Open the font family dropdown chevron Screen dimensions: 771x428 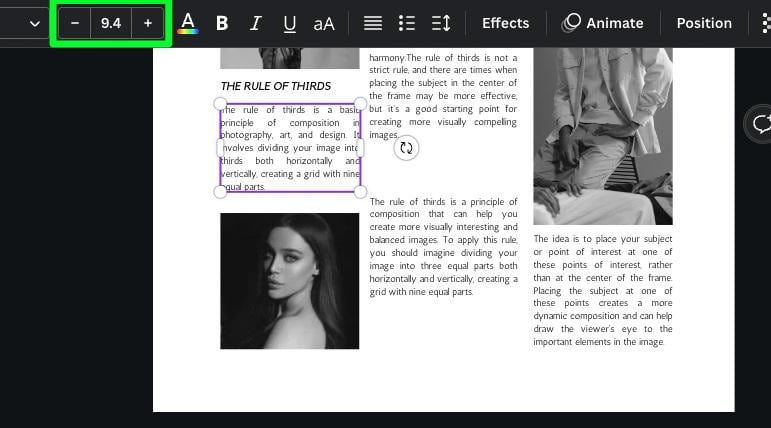click(x=35, y=23)
